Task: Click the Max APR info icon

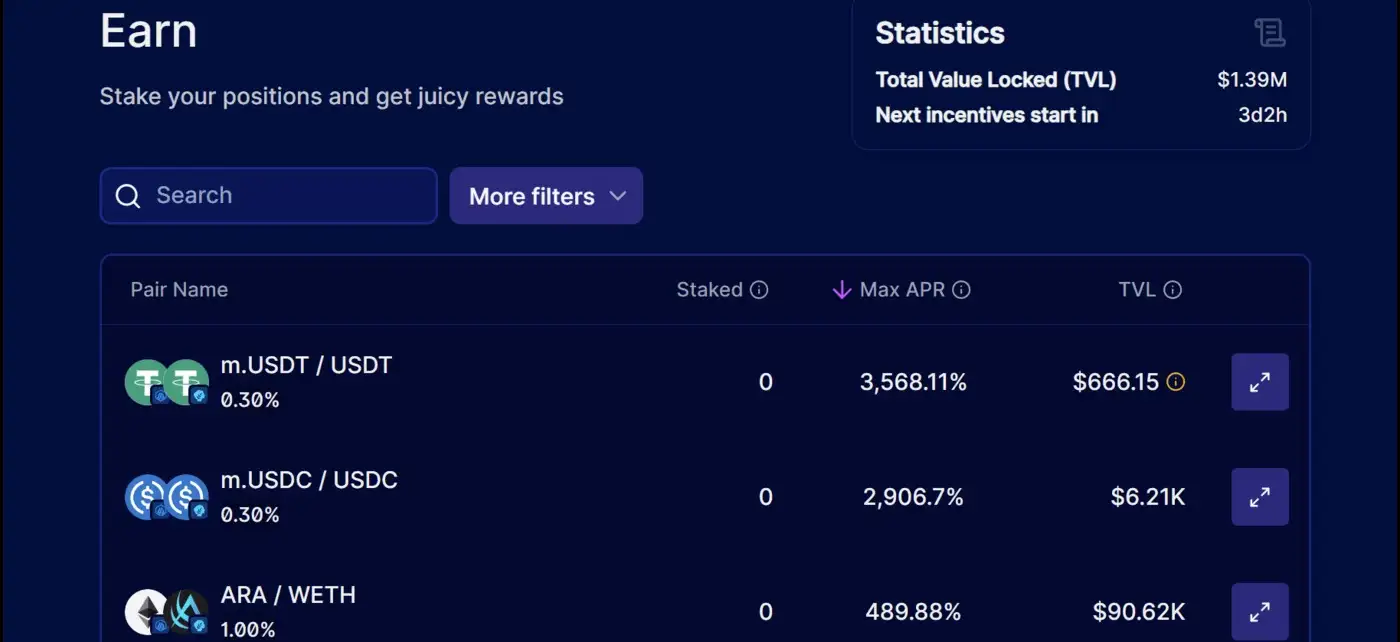Action: 961,290
